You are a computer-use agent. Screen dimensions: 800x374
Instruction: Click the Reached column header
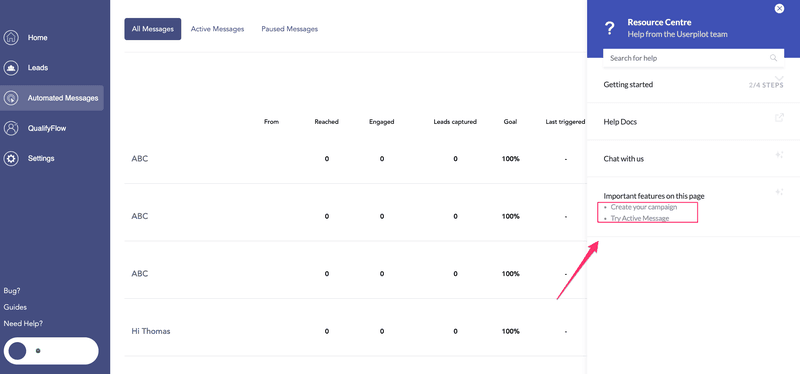327,122
